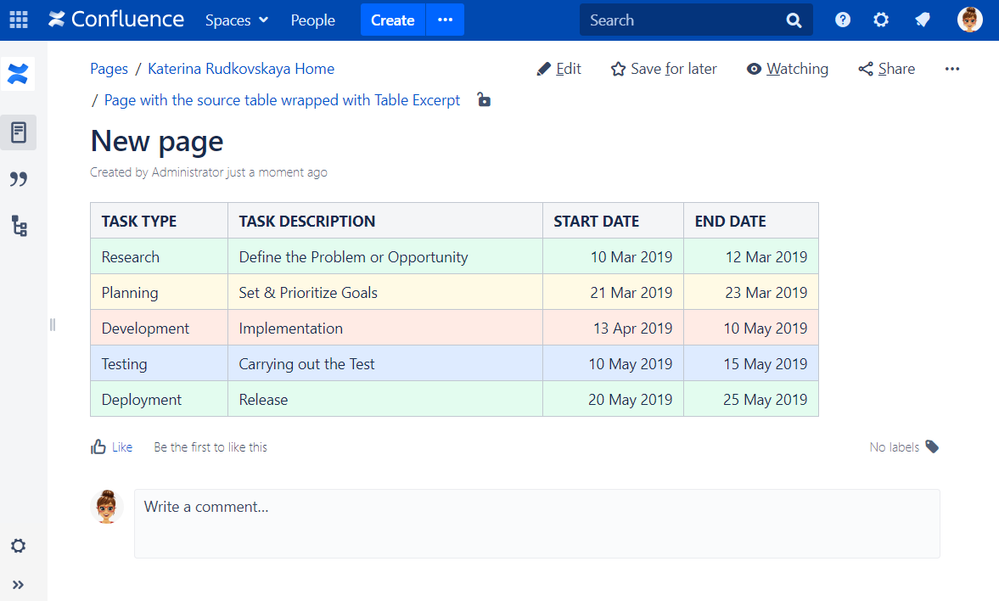Open the app switcher grid icon
Viewport: 999px width, 601px height.
click(18, 20)
